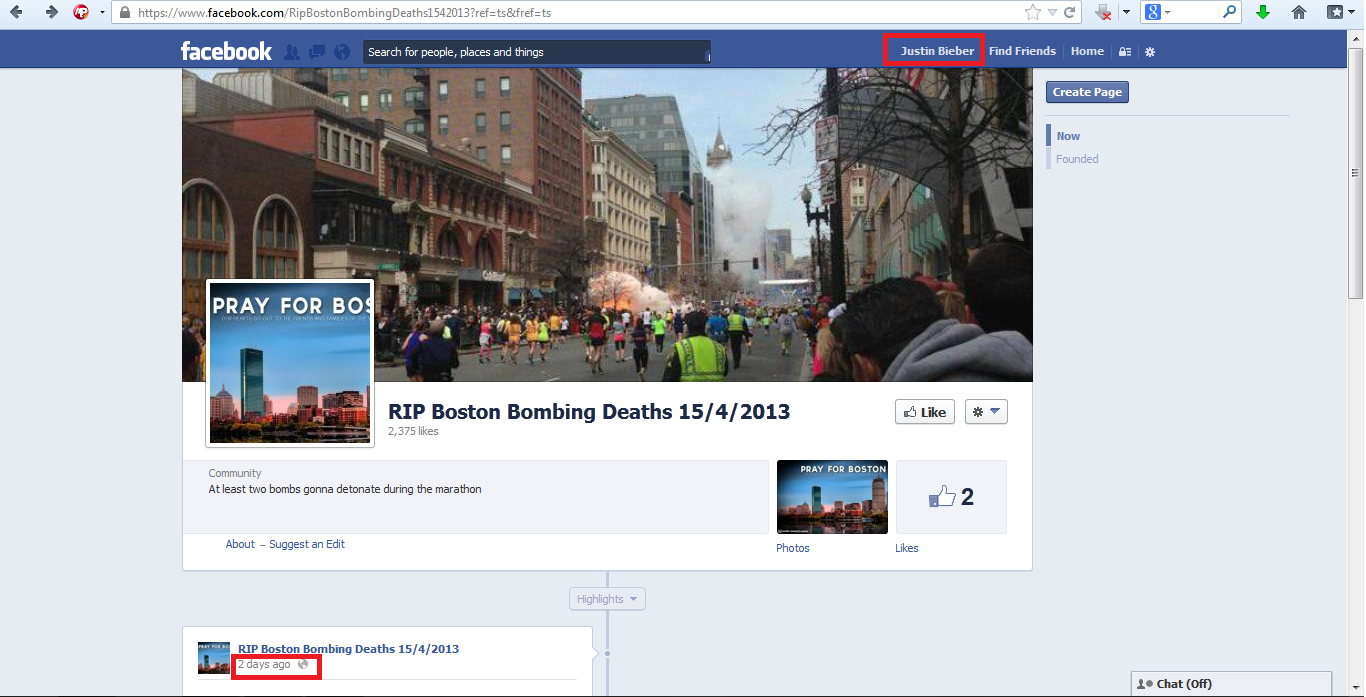Open the Photos thumbnail tile
The image size is (1366, 697).
pyautogui.click(x=832, y=497)
